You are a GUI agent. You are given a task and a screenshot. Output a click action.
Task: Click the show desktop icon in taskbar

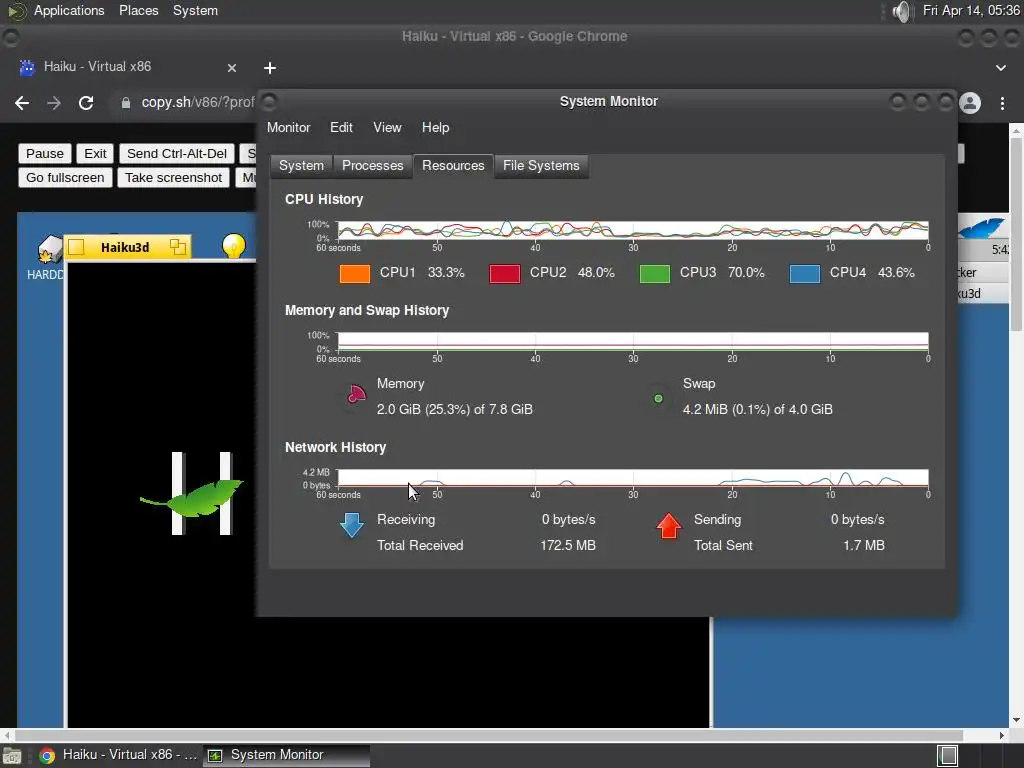[x=12, y=756]
